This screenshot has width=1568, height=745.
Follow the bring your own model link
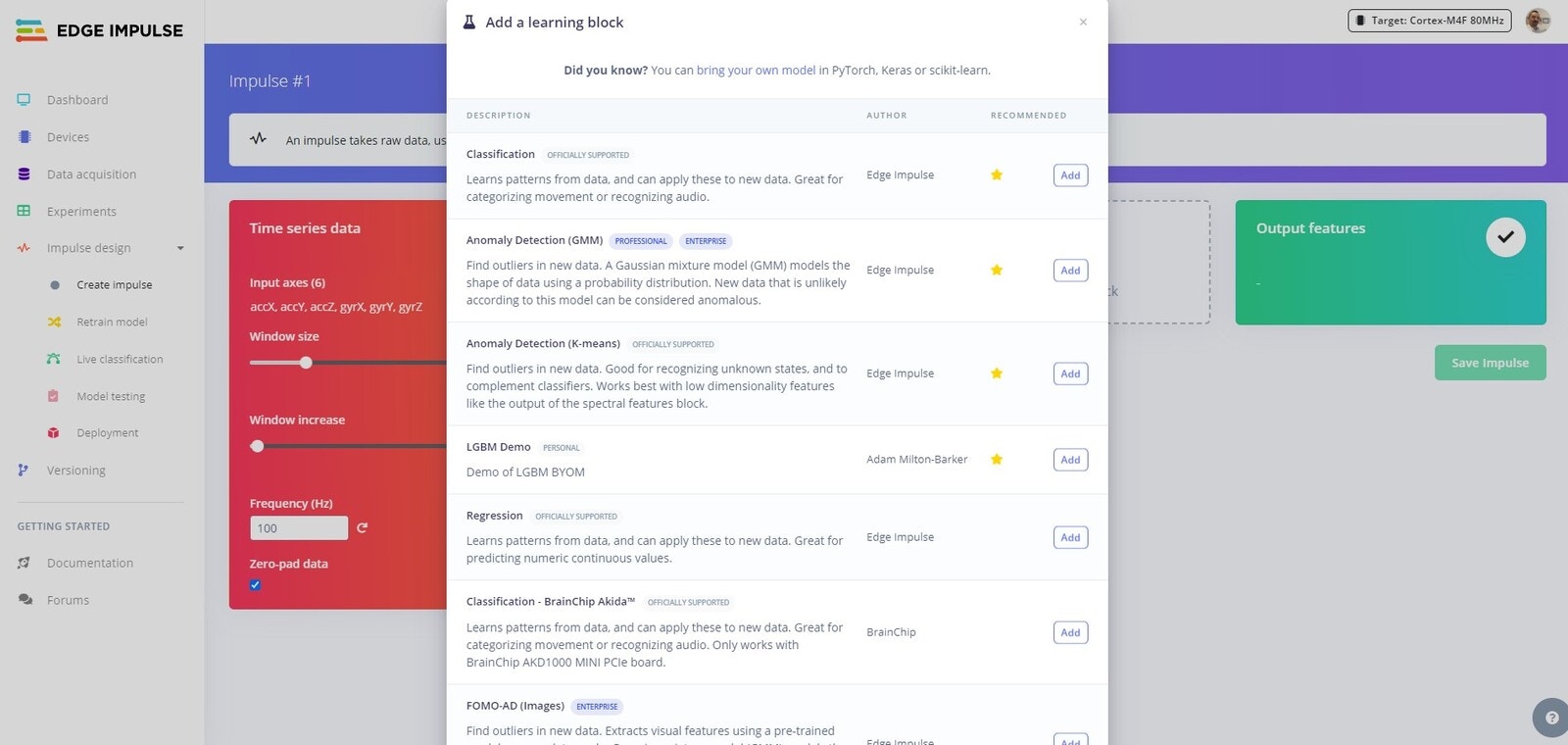[x=756, y=71]
